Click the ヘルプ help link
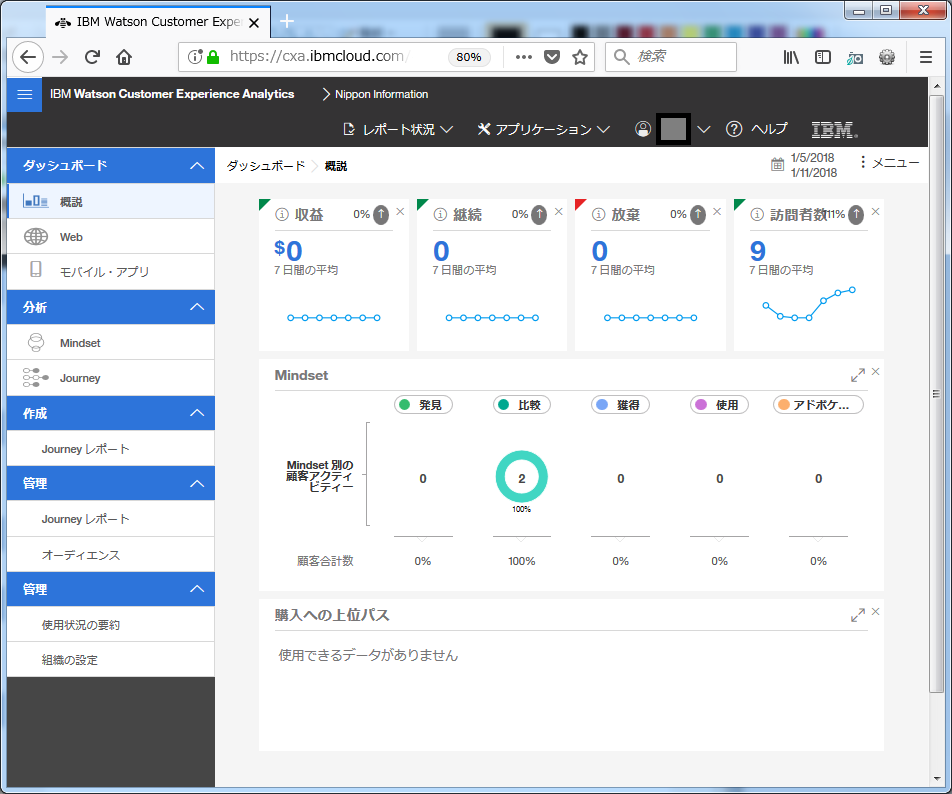The height and width of the screenshot is (794, 952). pyautogui.click(x=757, y=129)
